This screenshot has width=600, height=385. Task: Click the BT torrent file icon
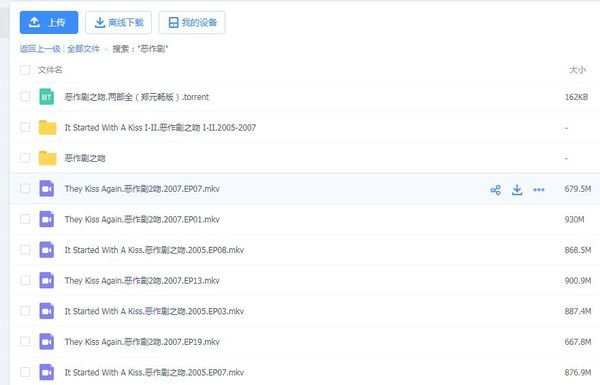(x=47, y=97)
